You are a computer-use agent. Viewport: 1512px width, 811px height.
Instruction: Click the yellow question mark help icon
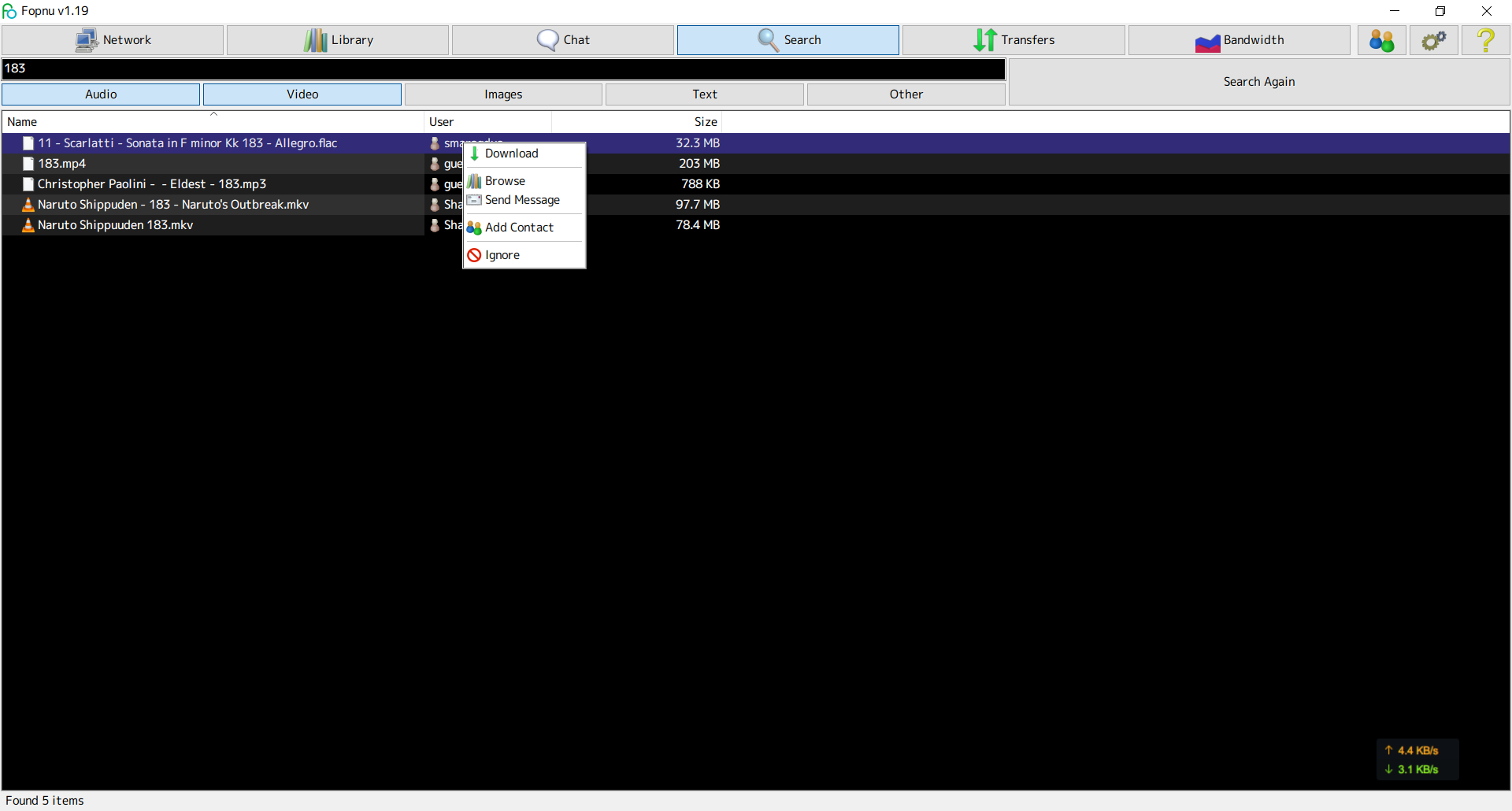(1485, 40)
